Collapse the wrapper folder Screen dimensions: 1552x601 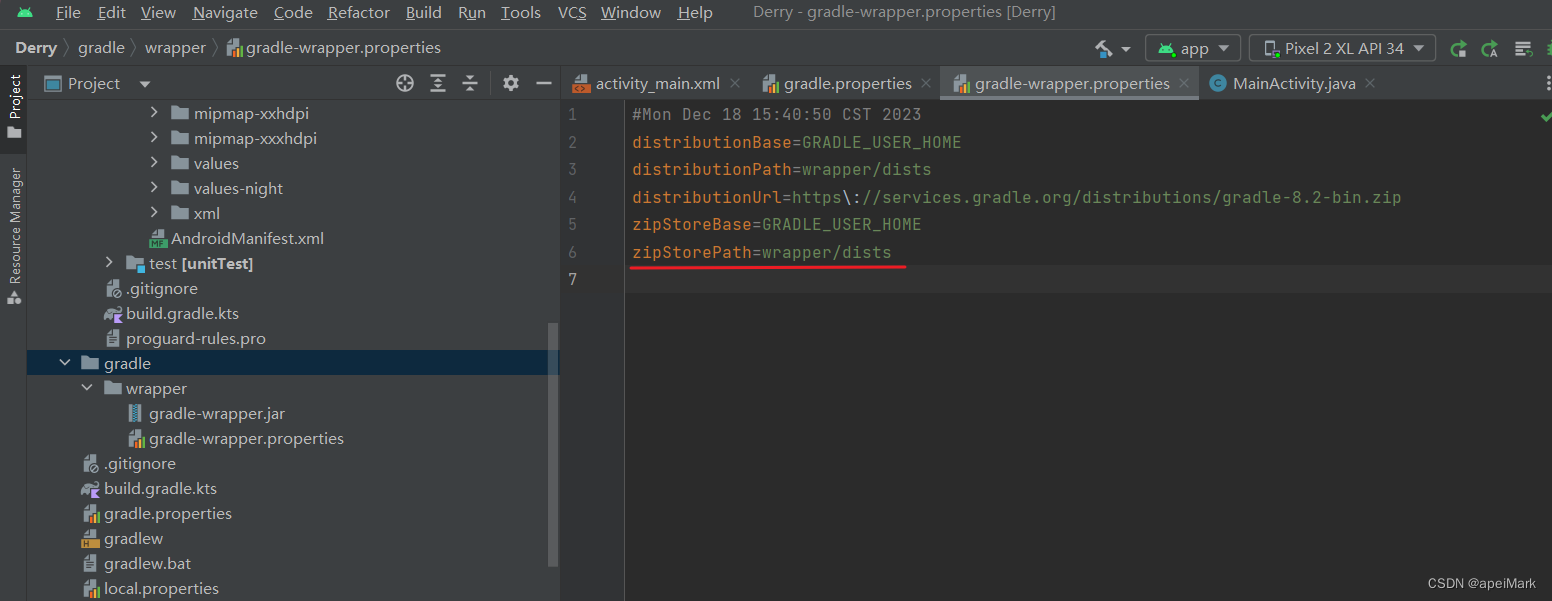click(x=87, y=388)
